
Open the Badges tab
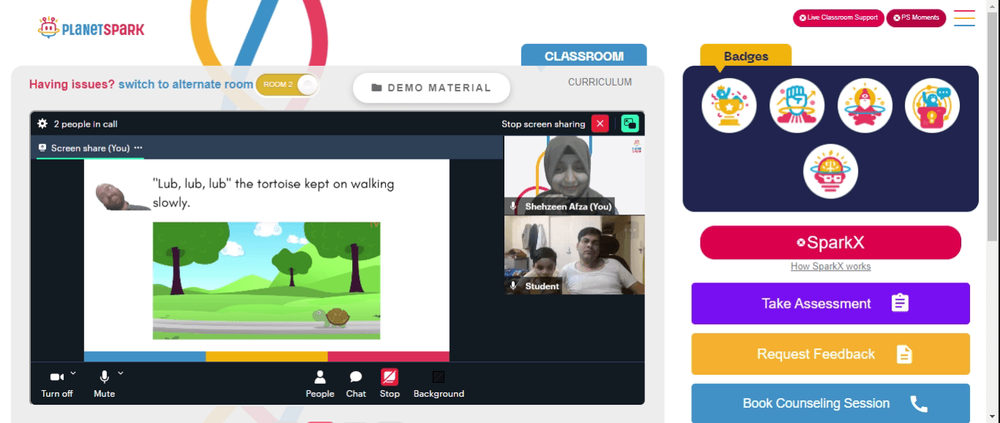click(746, 56)
